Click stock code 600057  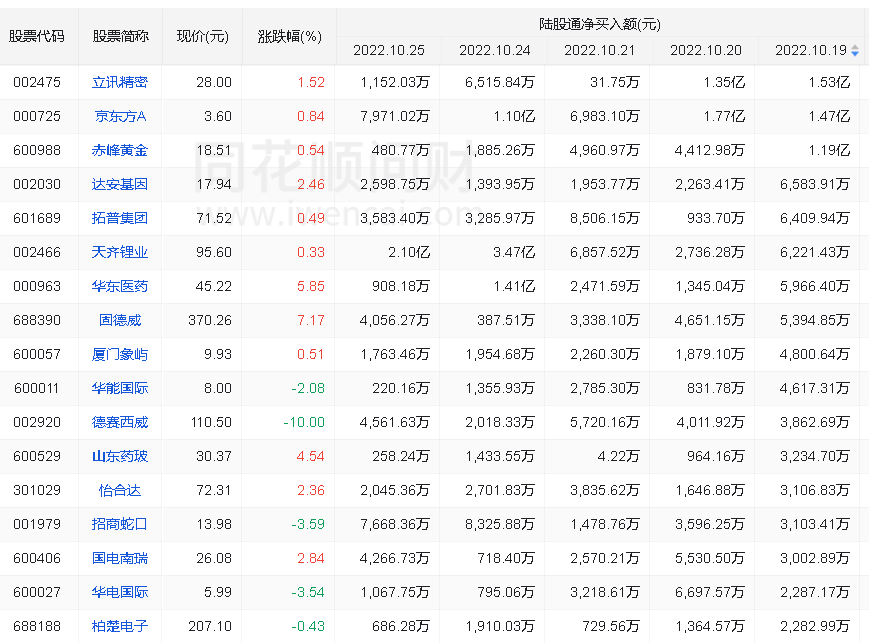tap(37, 354)
